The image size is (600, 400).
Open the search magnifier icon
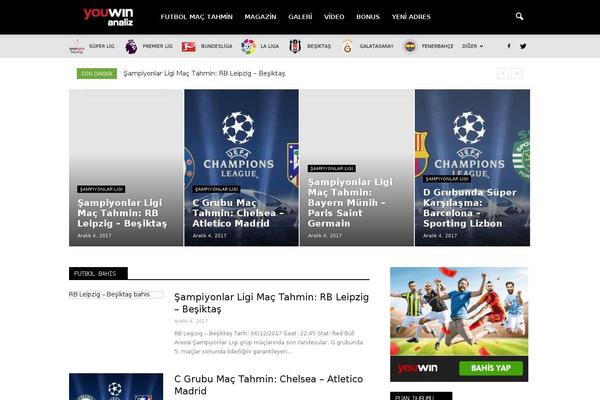point(519,16)
